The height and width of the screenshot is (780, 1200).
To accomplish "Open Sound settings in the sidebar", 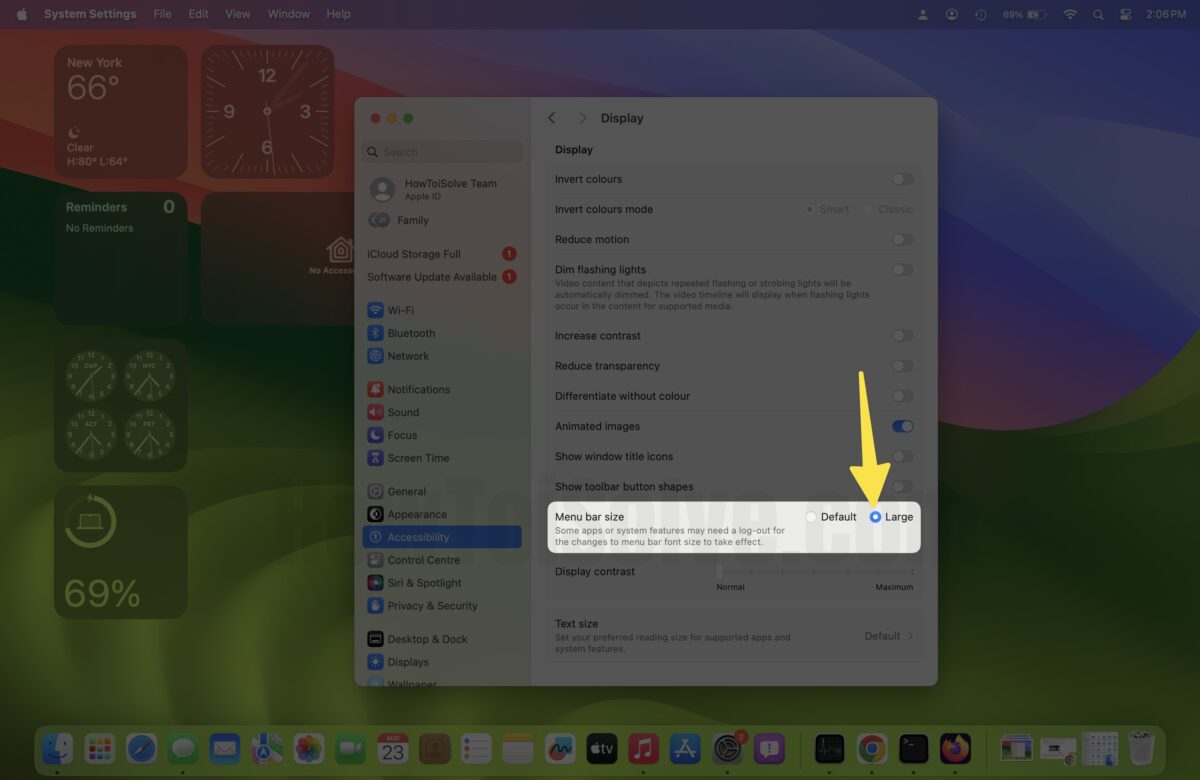I will (404, 412).
